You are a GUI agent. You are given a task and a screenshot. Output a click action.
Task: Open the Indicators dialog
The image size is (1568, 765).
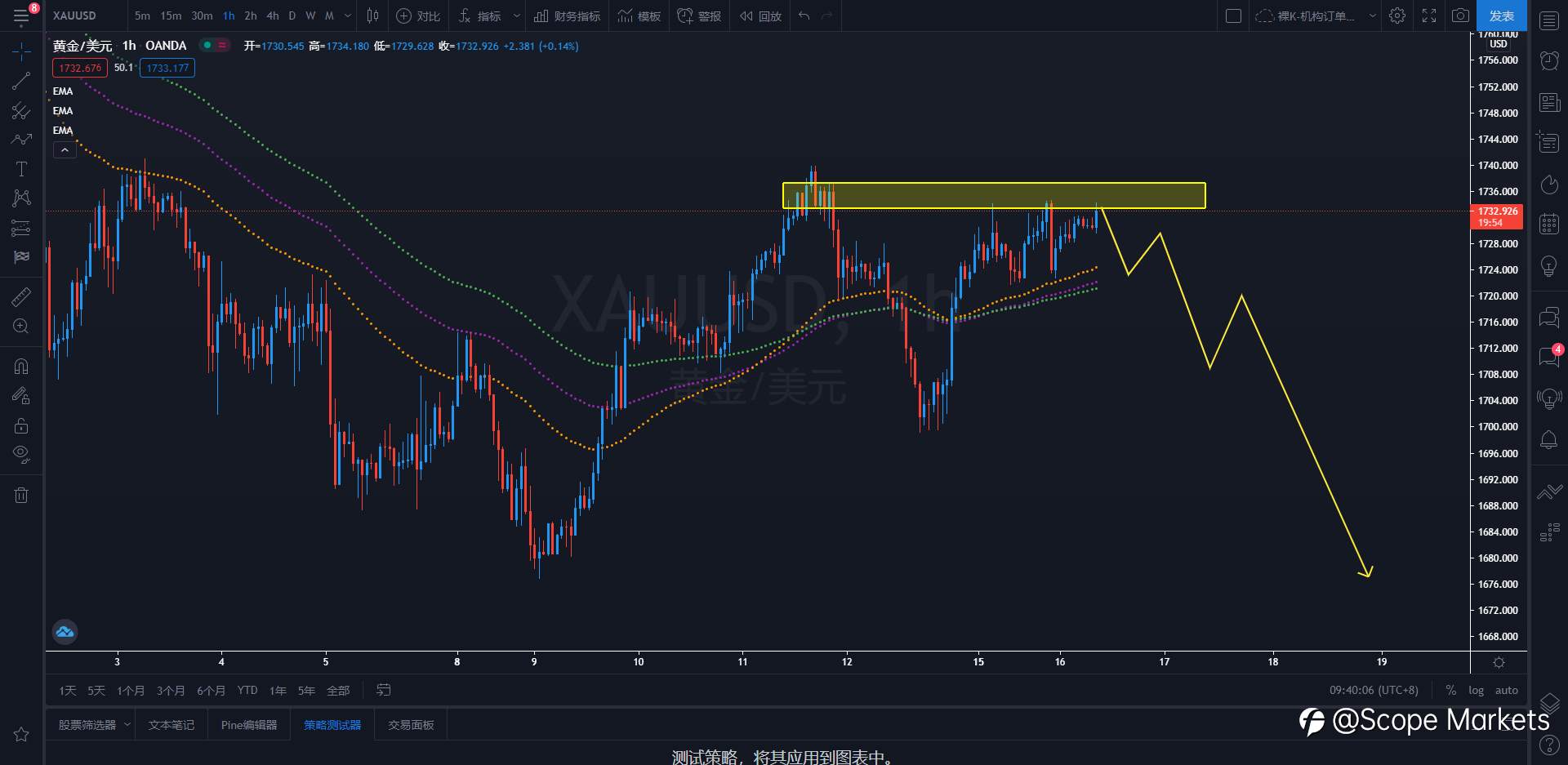click(x=480, y=16)
